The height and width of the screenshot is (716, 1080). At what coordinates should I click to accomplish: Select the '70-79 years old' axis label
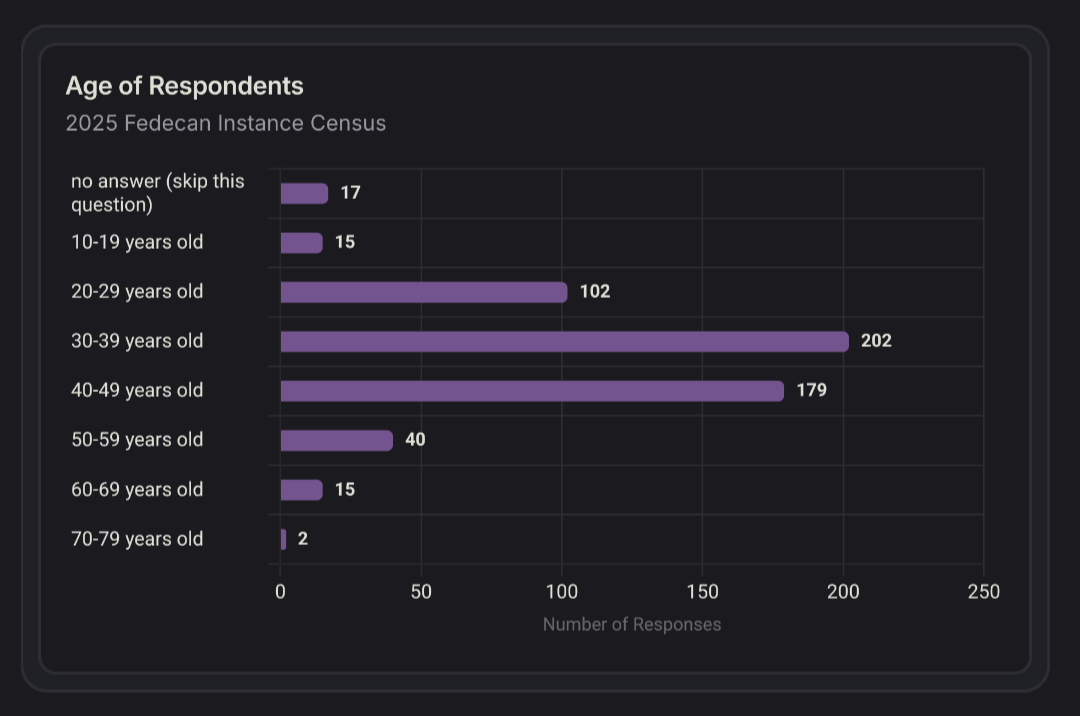(137, 539)
